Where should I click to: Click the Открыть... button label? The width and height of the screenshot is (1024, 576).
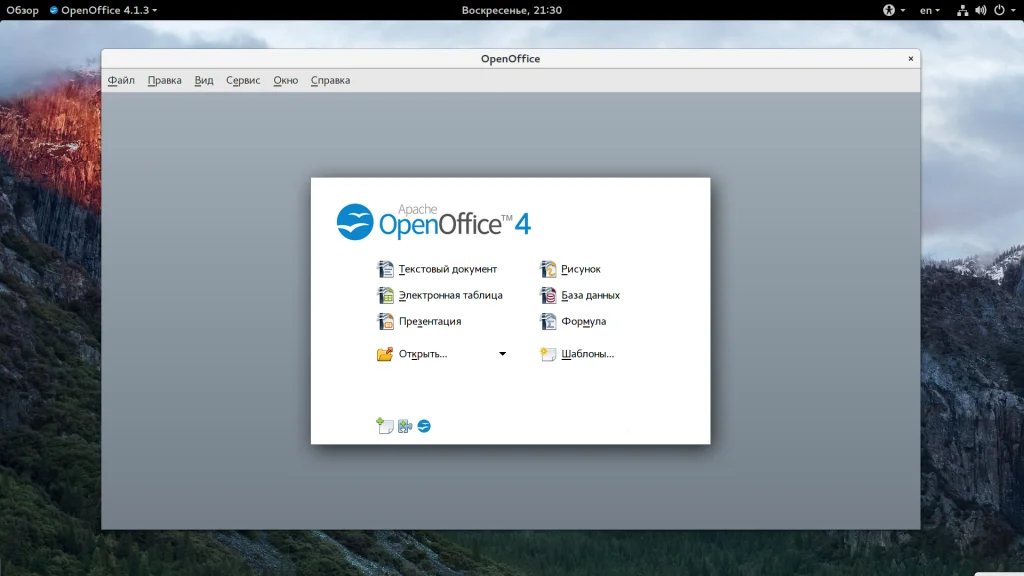coord(422,354)
